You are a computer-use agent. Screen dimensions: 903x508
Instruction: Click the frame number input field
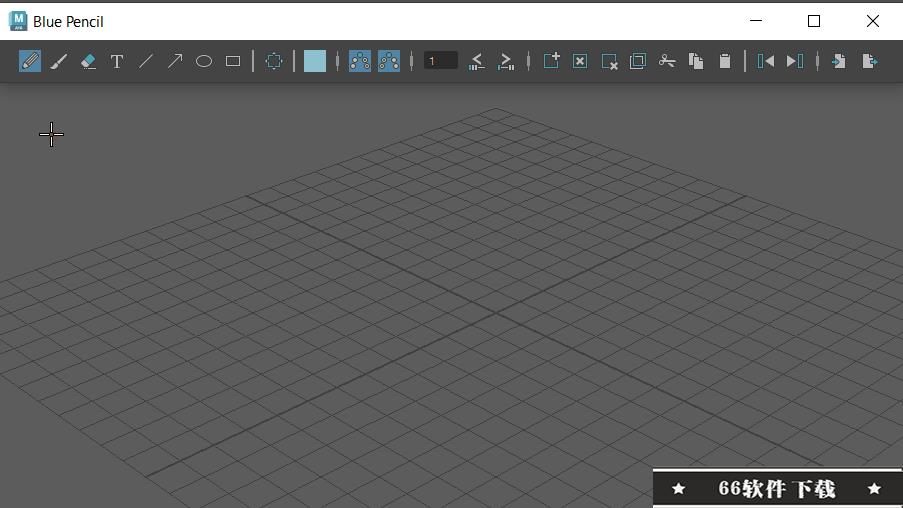coord(441,61)
